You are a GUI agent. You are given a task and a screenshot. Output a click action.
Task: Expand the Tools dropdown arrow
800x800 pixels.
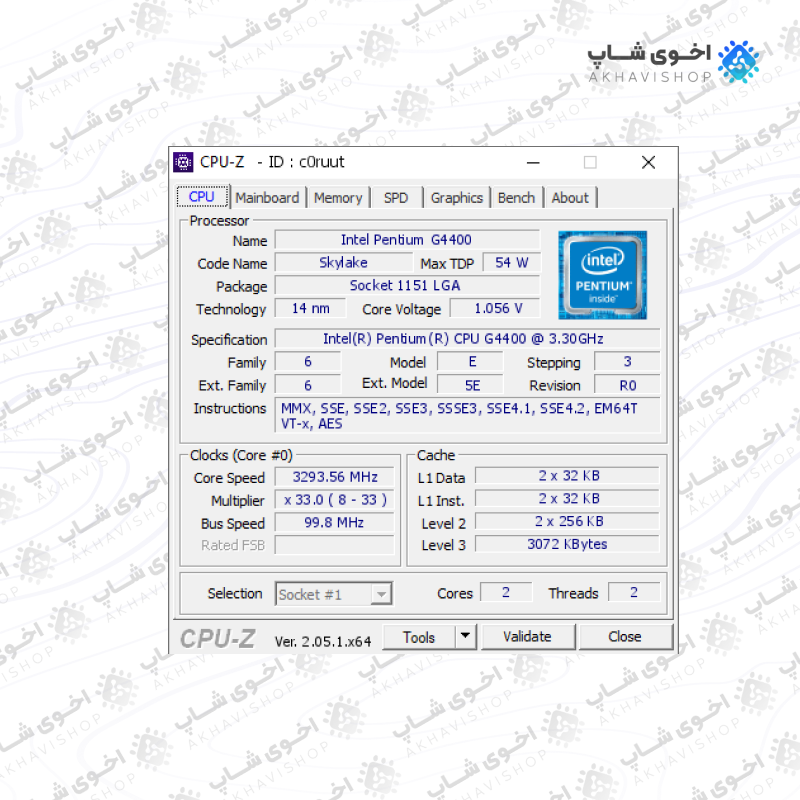click(465, 636)
